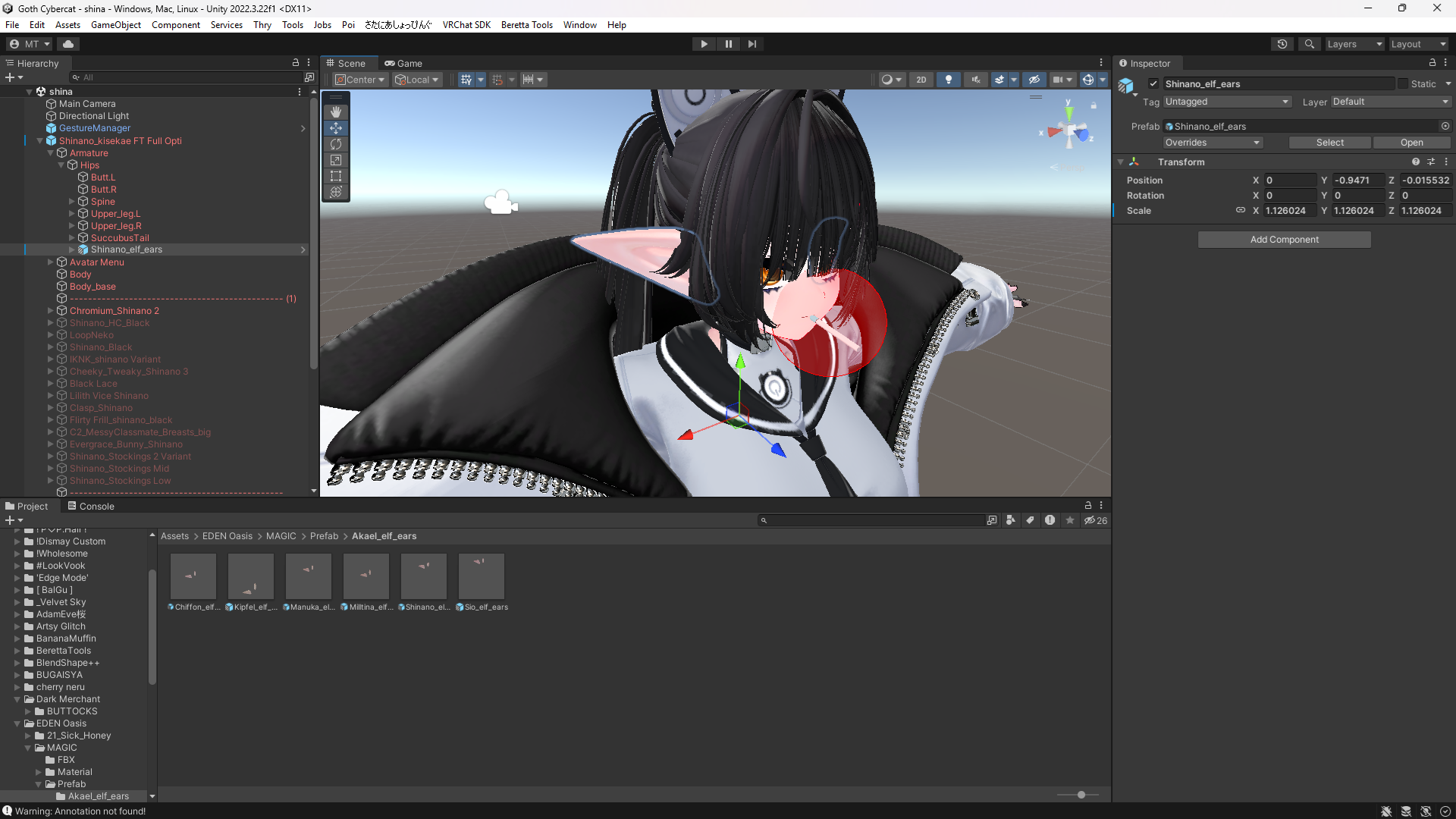Click the cloud services icon
The image size is (1456, 819).
point(68,44)
